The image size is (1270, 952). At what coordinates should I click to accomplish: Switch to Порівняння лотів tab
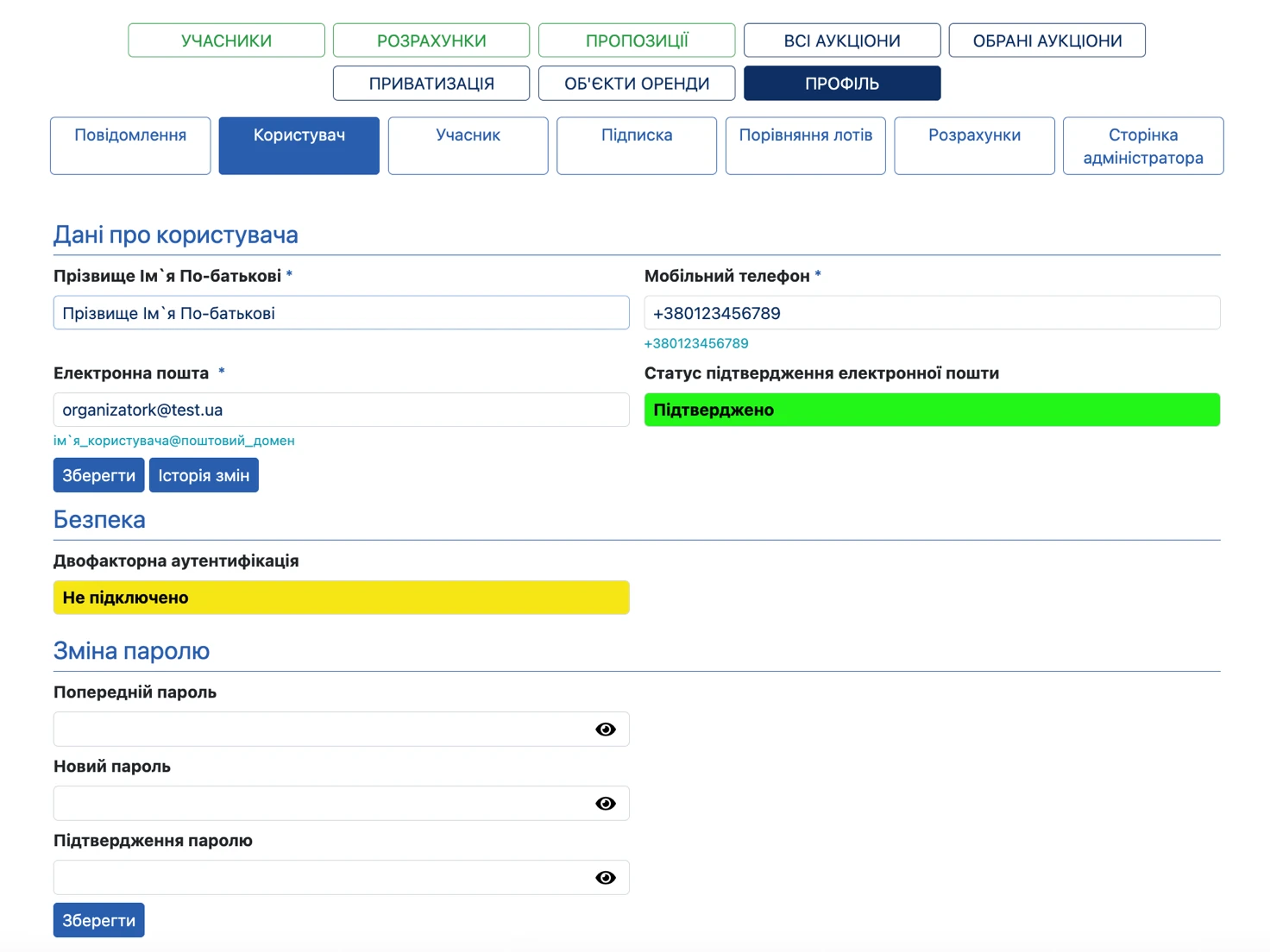806,146
